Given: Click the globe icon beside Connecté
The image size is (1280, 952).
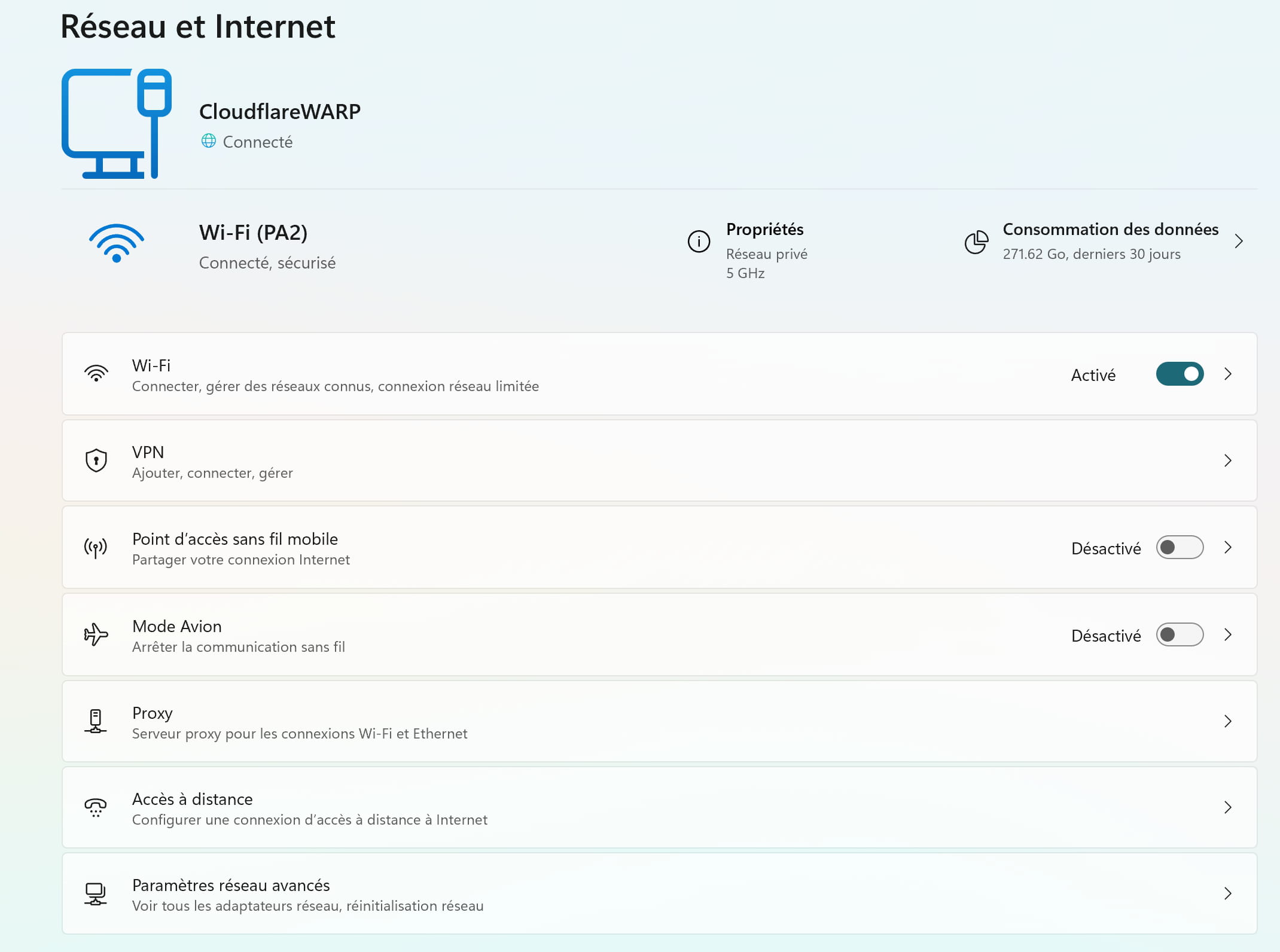Looking at the screenshot, I should 208,141.
